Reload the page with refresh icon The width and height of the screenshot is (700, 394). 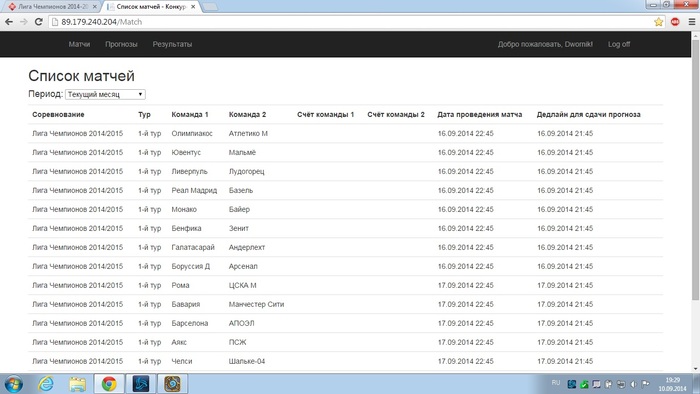pos(38,22)
